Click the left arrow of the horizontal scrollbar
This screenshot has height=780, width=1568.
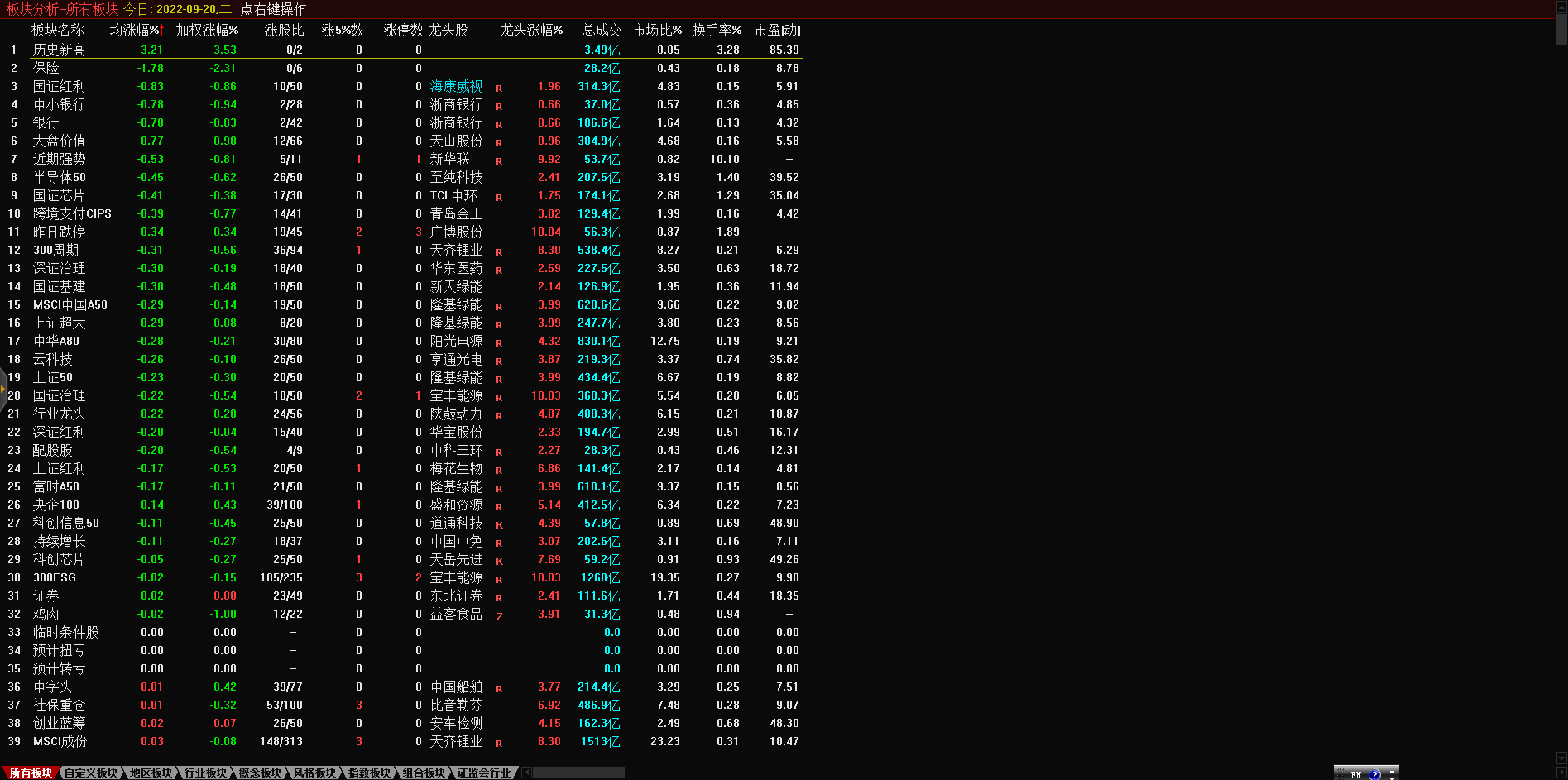pos(527,773)
